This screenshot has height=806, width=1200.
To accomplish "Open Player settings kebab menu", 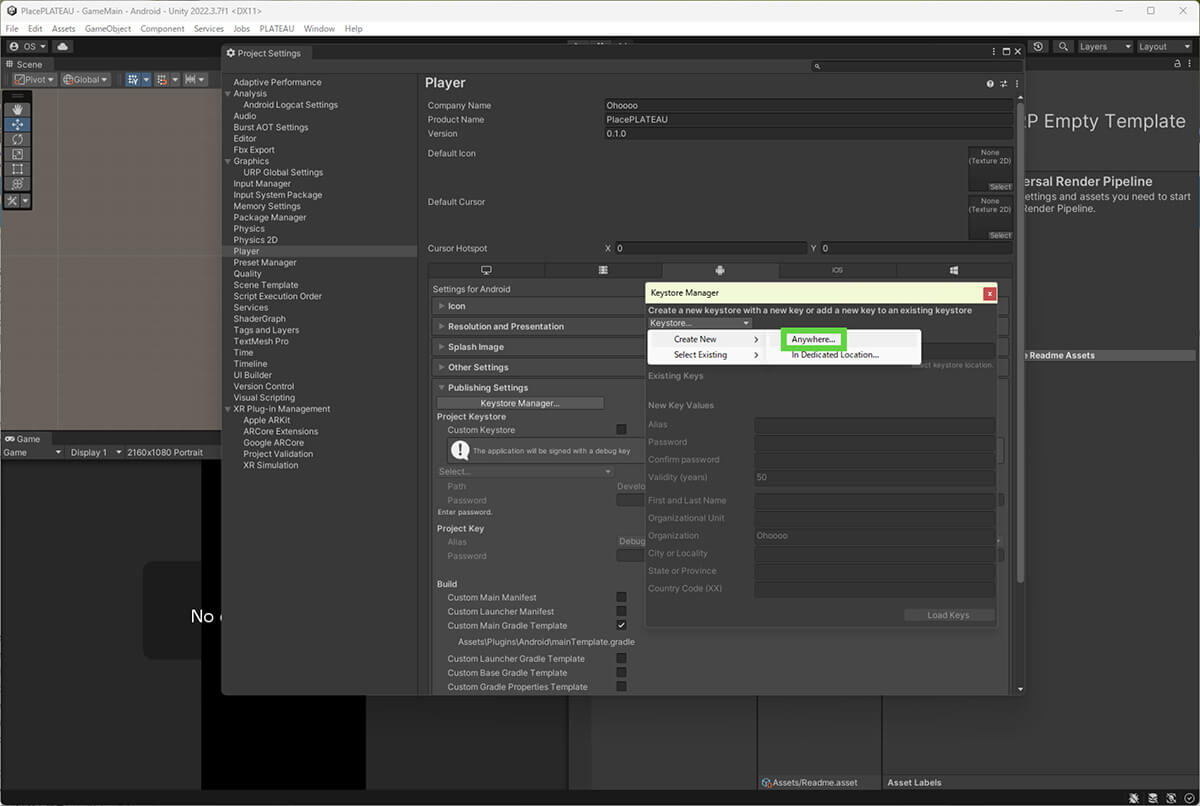I will [x=1017, y=84].
